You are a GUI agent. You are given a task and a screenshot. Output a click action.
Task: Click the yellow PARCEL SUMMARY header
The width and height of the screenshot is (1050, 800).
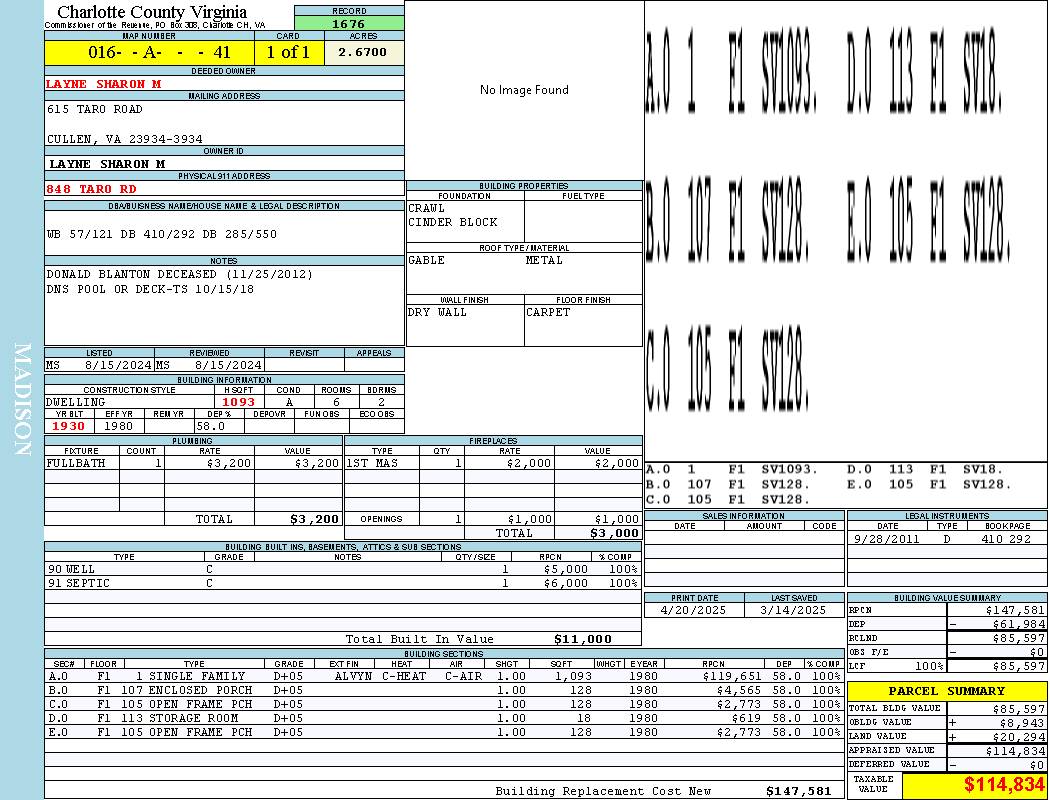click(947, 691)
